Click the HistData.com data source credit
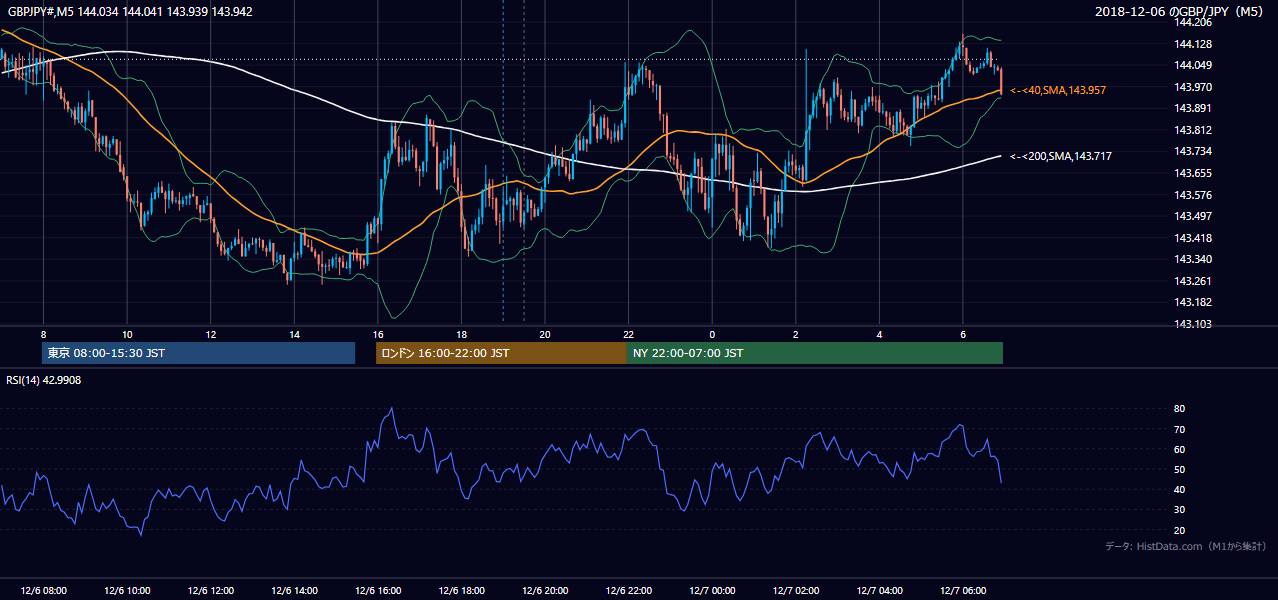This screenshot has height=600, width=1278. point(1186,547)
